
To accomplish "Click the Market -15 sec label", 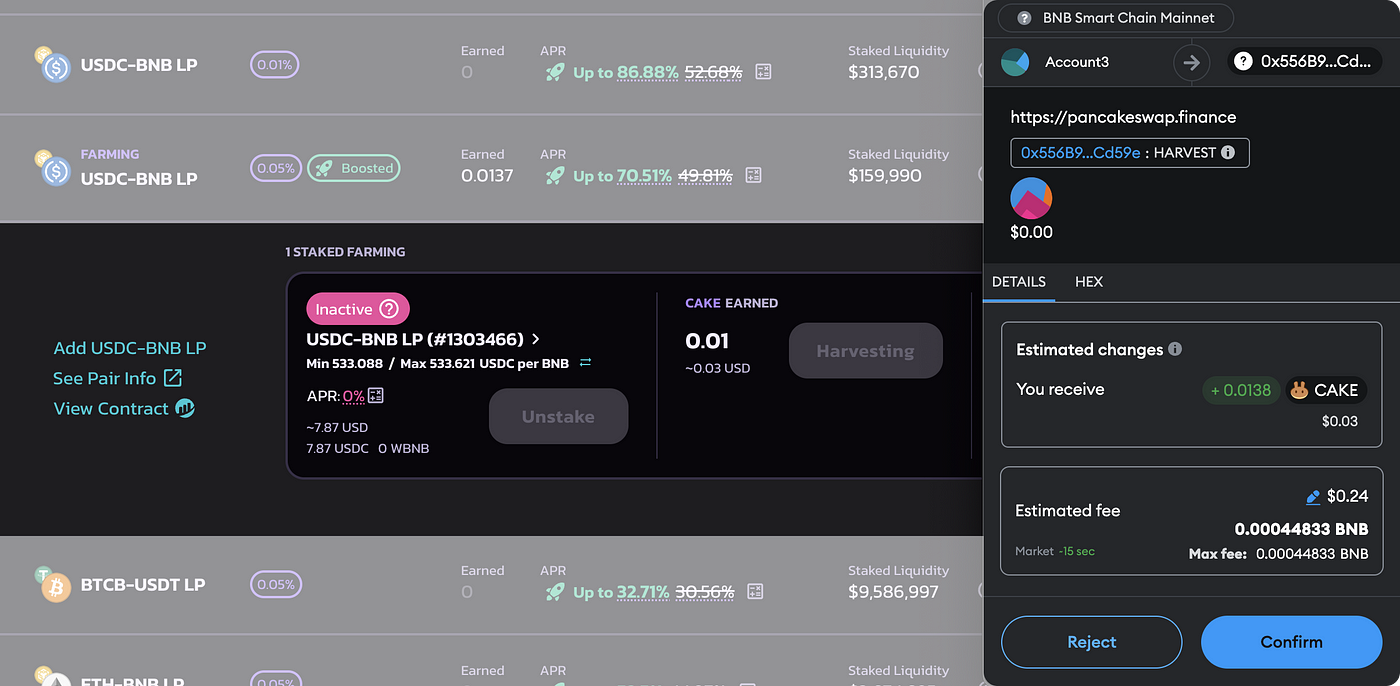I will [x=1055, y=551].
